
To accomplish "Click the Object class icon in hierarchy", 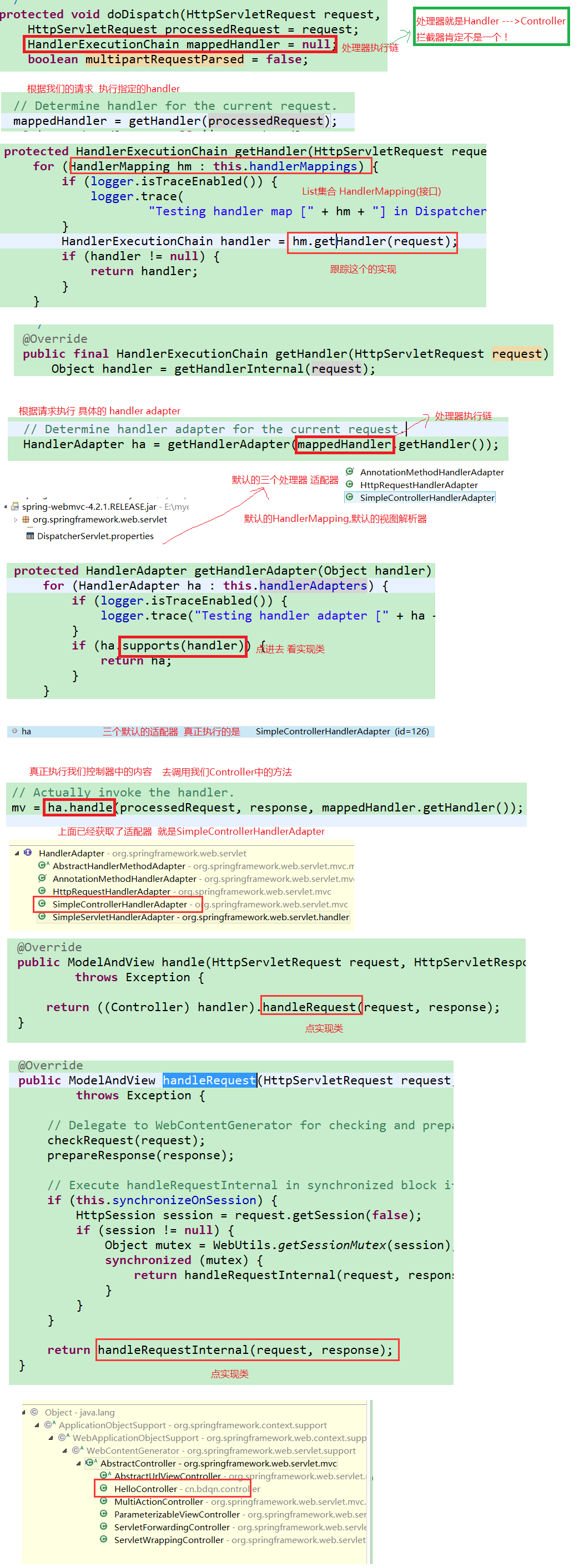I will click(34, 1412).
